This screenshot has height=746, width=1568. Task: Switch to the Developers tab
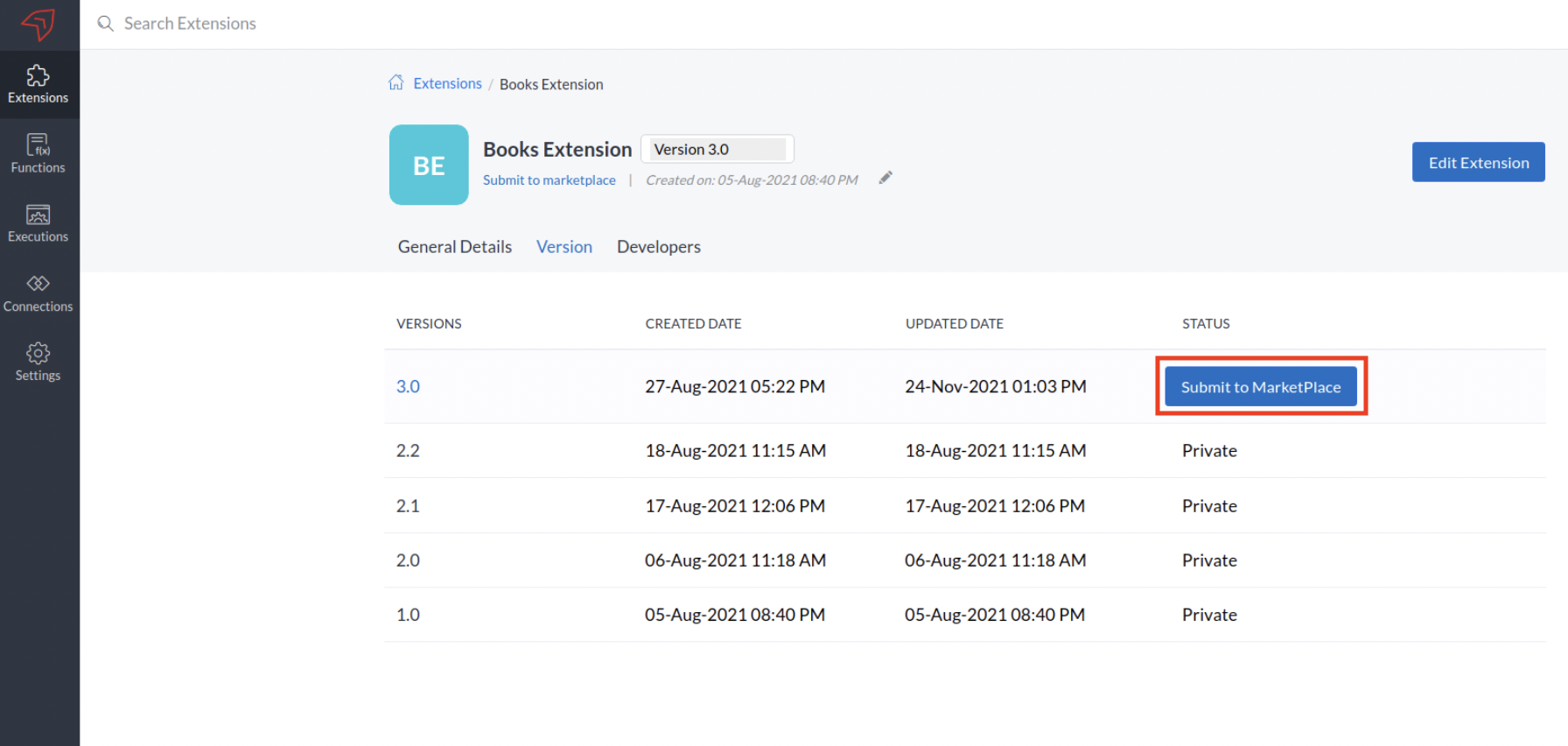(658, 247)
